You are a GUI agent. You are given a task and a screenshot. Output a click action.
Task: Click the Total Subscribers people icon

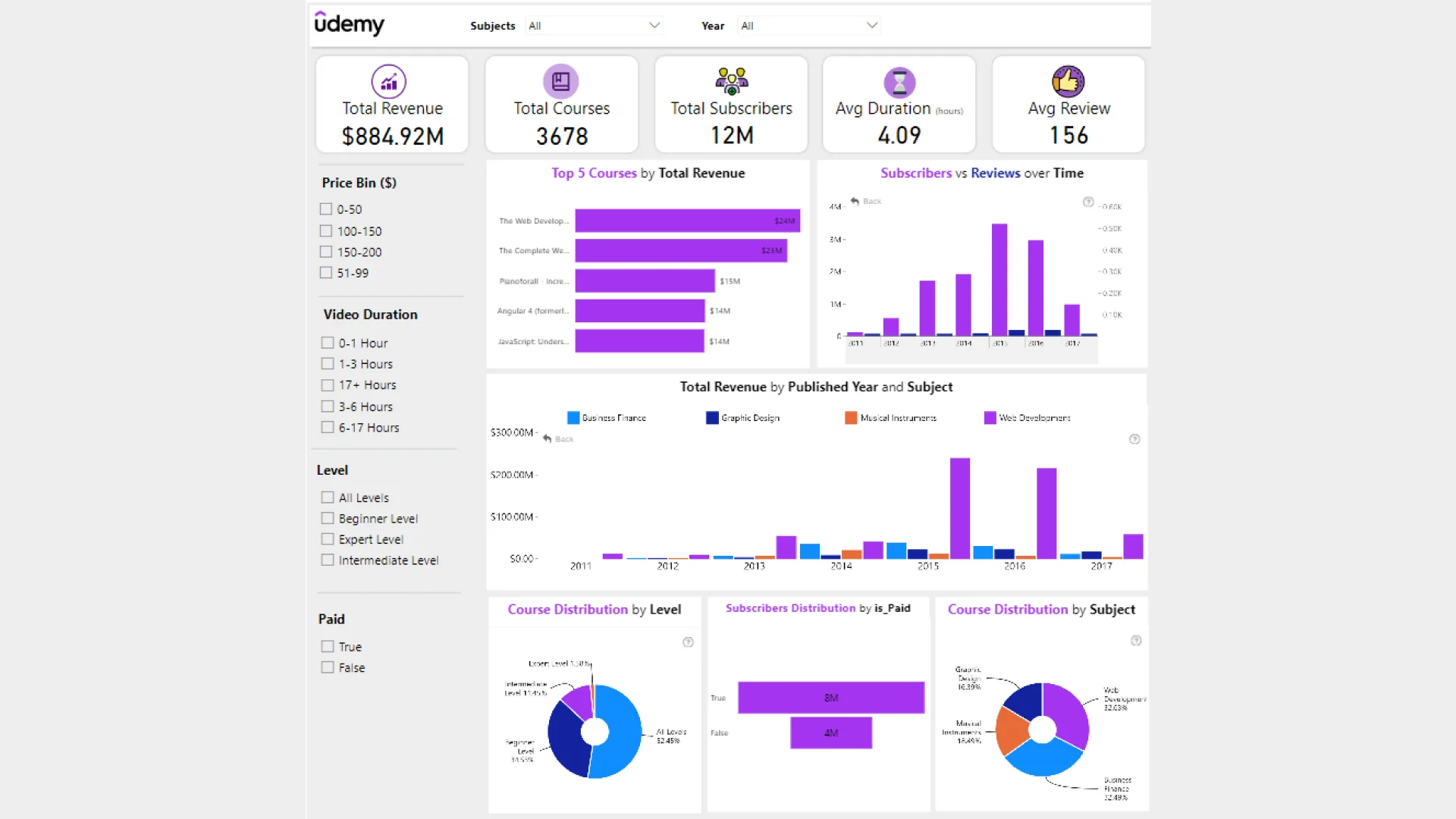[732, 81]
